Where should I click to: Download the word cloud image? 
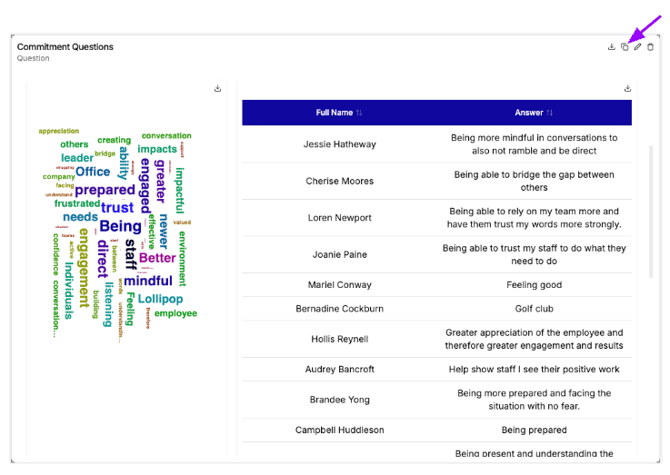(x=218, y=88)
